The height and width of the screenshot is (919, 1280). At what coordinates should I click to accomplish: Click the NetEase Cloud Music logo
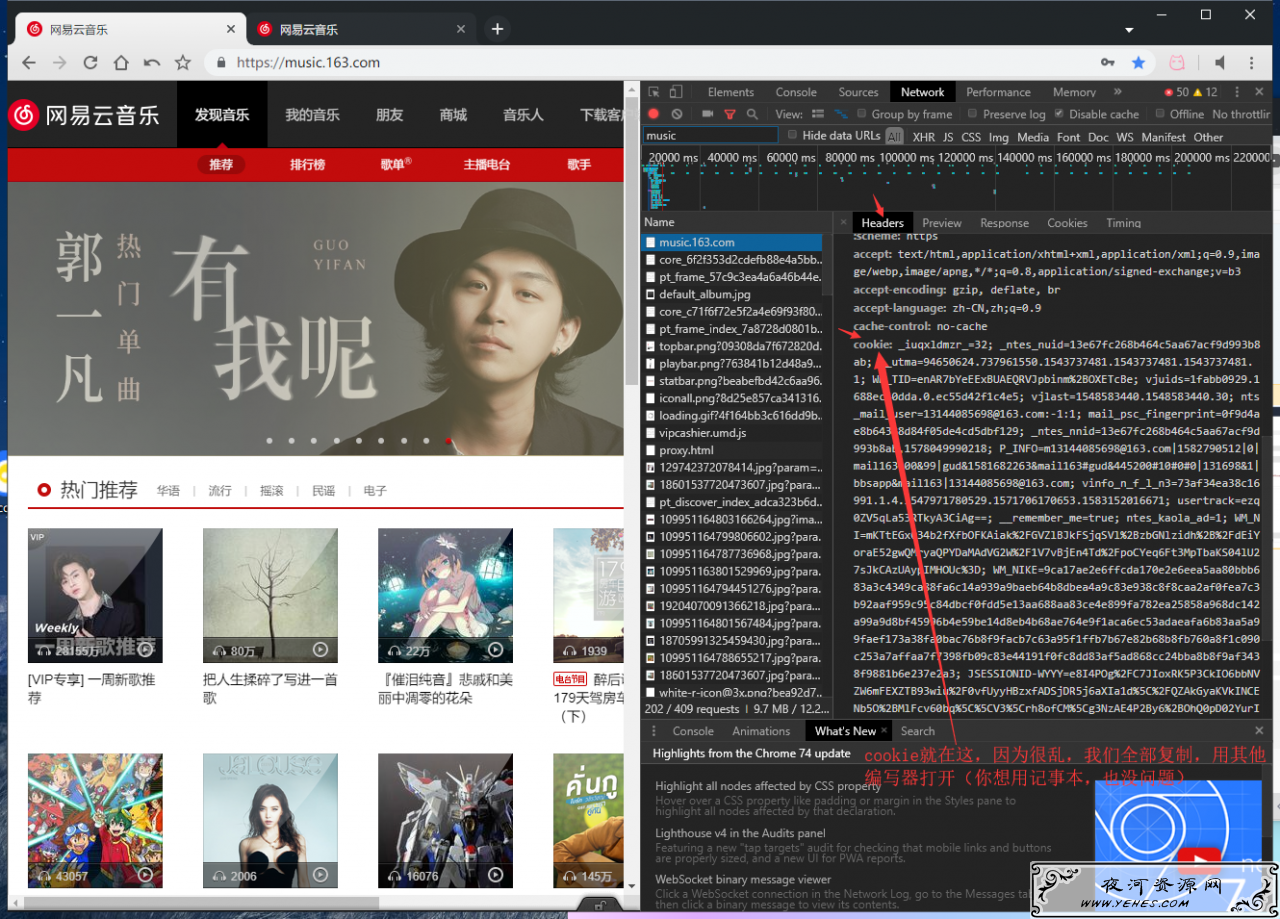(84, 115)
